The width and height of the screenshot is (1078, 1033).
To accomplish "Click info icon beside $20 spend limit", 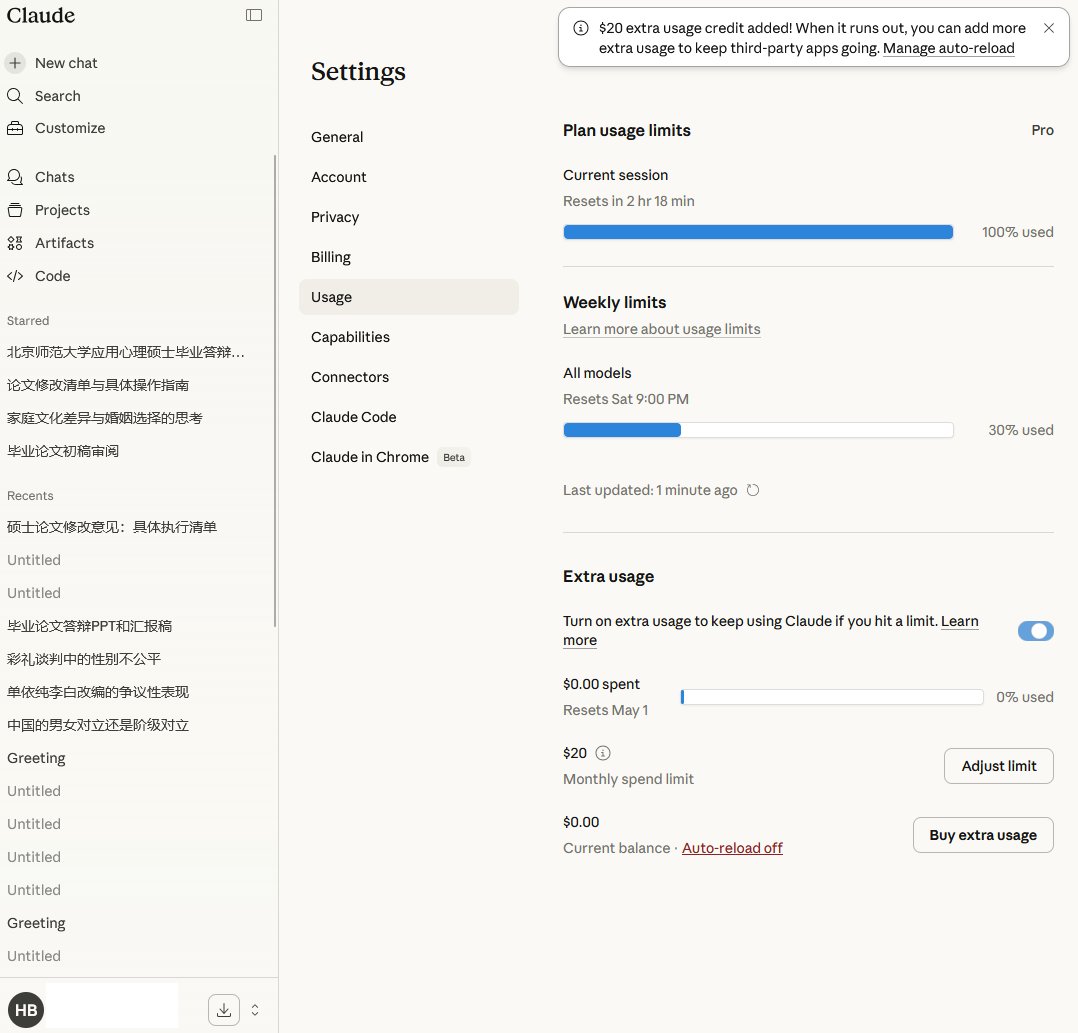I will 603,753.
